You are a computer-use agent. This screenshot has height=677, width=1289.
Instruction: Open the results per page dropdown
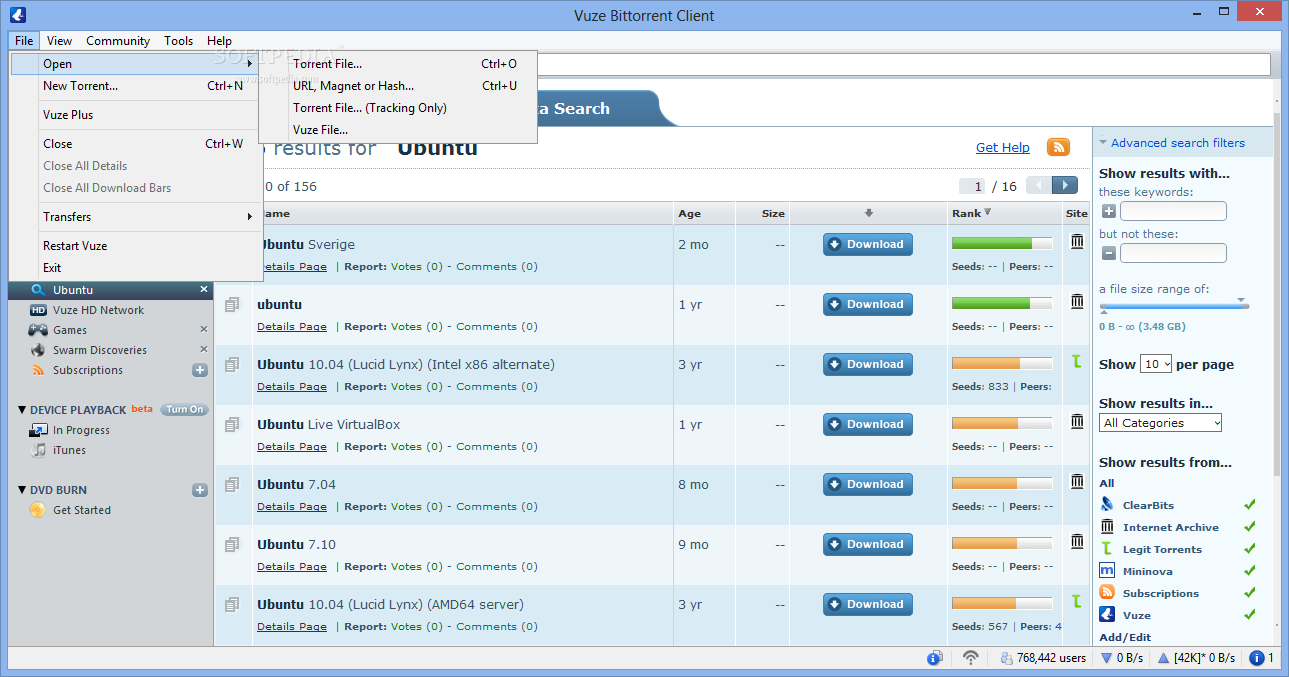point(1156,364)
